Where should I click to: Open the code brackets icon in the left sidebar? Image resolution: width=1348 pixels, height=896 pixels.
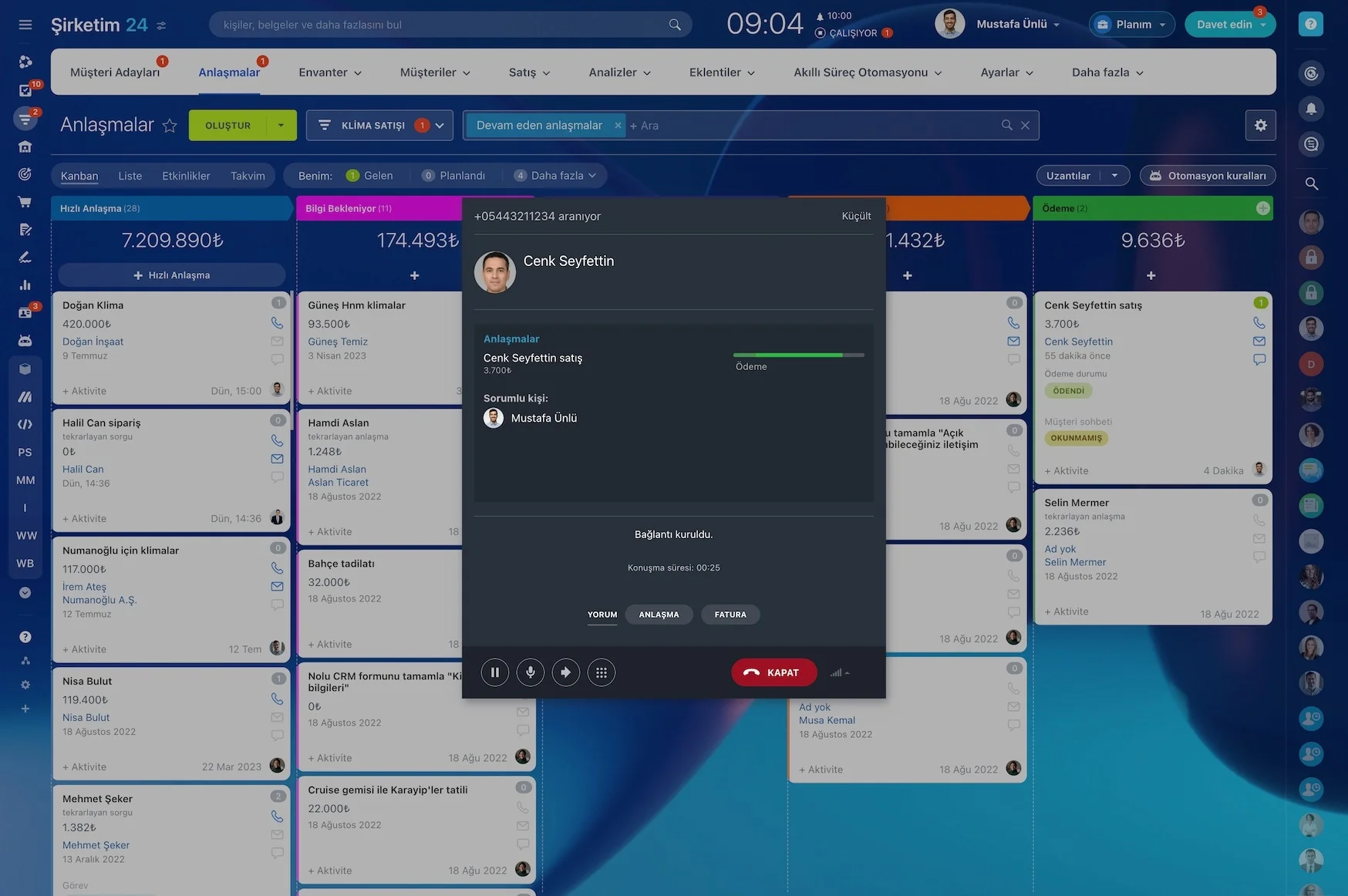pyautogui.click(x=25, y=424)
